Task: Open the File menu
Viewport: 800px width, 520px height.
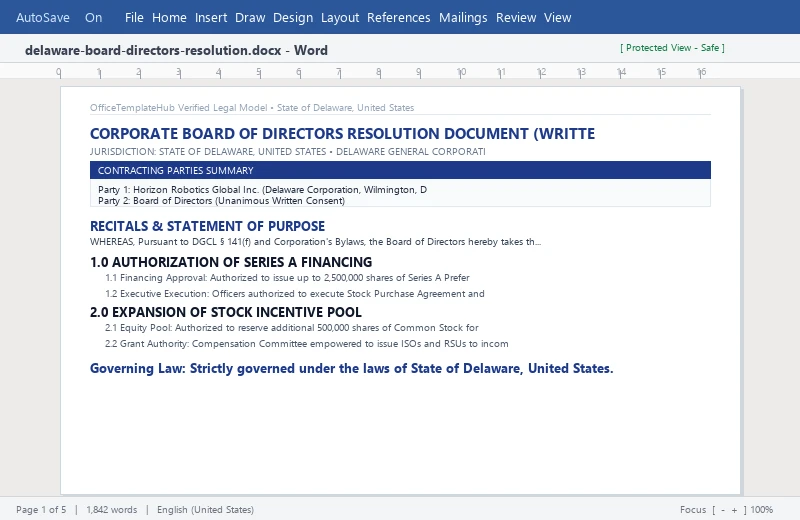Action: (134, 17)
